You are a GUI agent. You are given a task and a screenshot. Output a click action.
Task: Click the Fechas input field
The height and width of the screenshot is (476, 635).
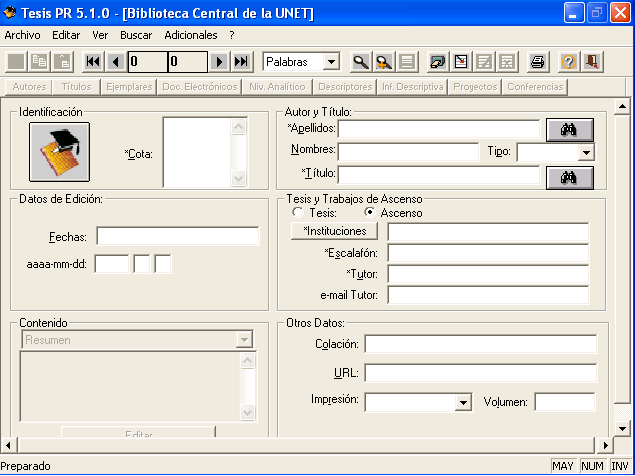(x=178, y=236)
